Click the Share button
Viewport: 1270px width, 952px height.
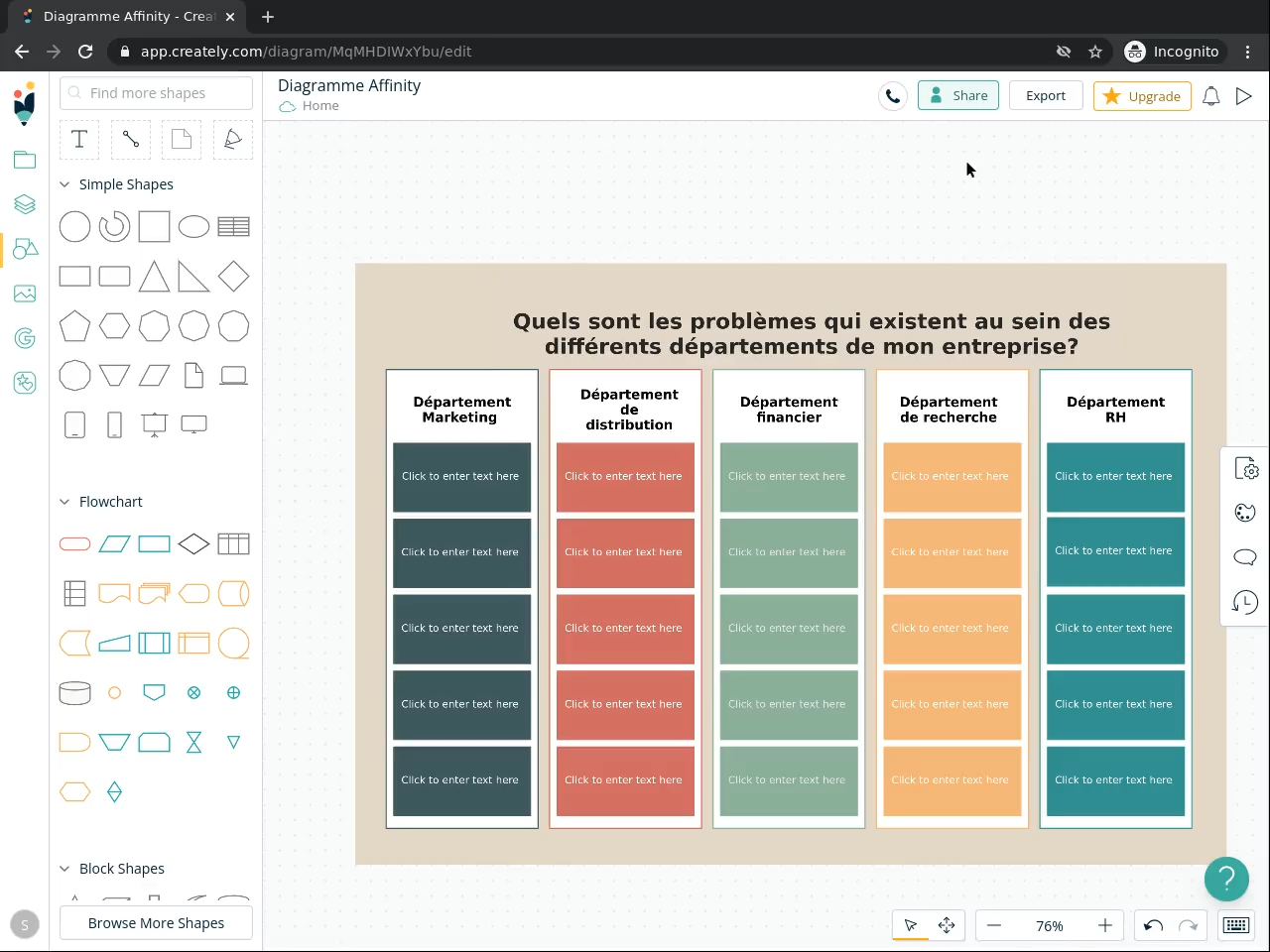point(958,96)
